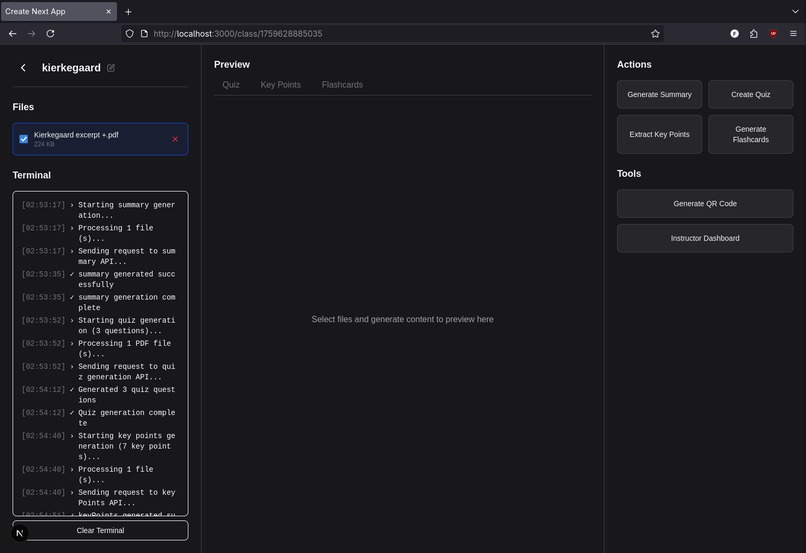This screenshot has height=553, width=806.
Task: Switch to the Key Points tab
Action: [x=281, y=85]
